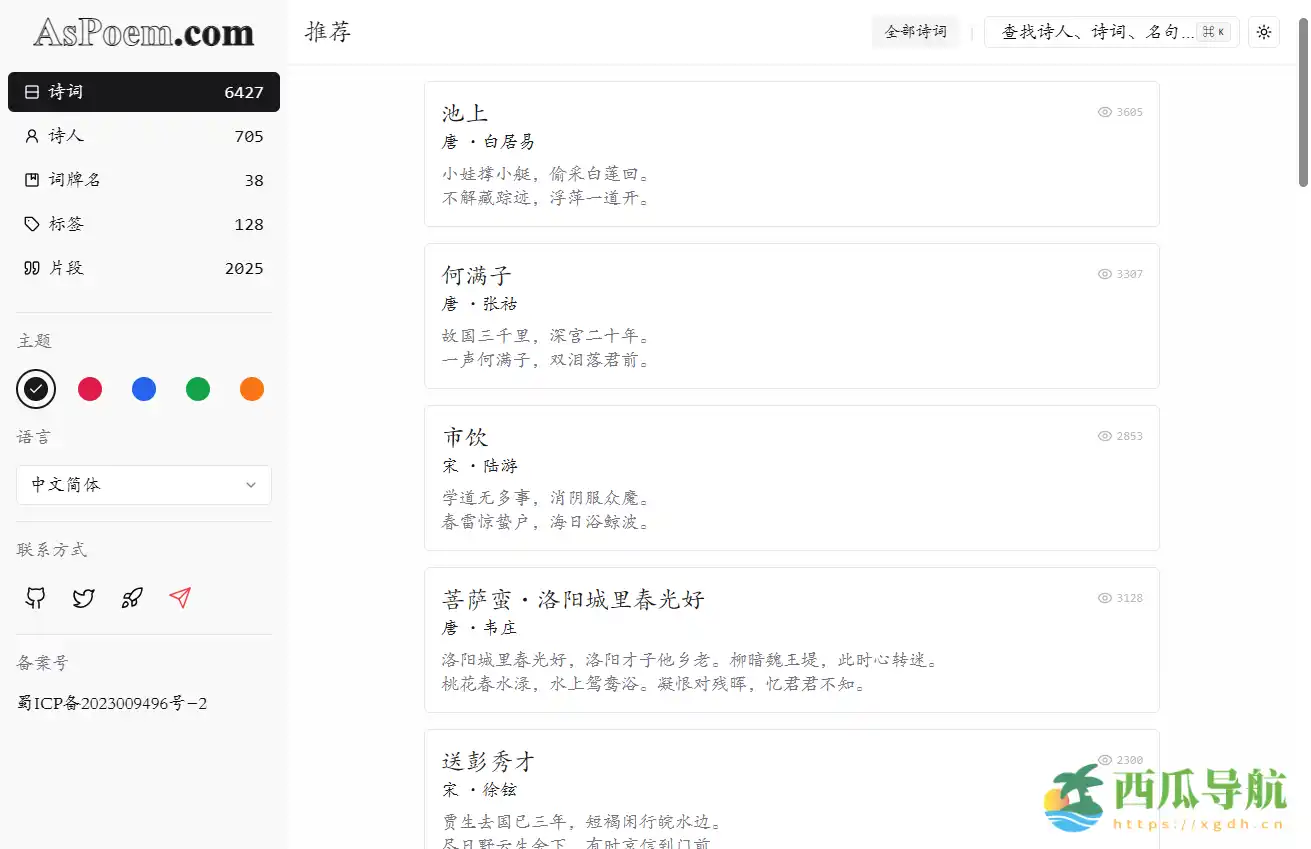Pick the orange theme color swatch

tap(251, 389)
